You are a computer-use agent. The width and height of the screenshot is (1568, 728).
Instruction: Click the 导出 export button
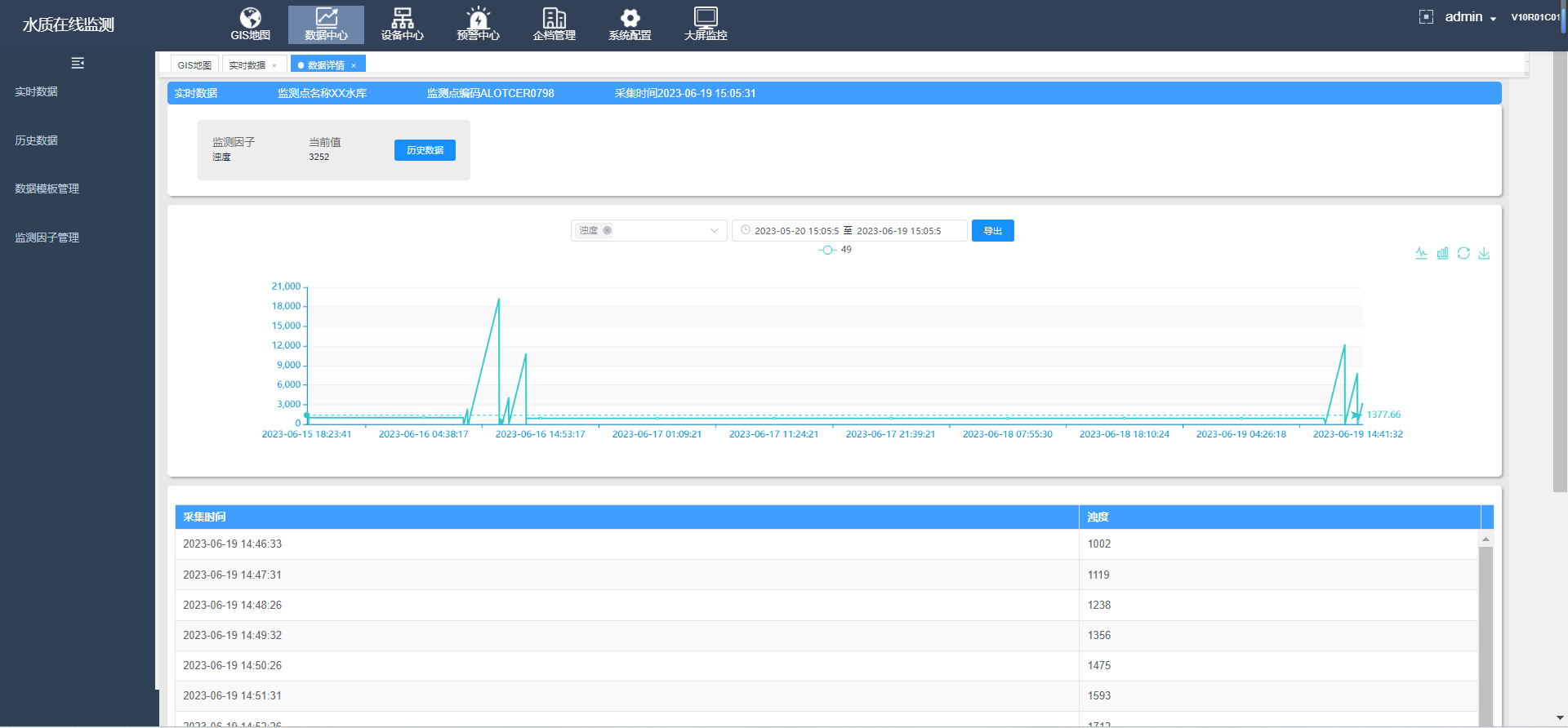point(992,231)
